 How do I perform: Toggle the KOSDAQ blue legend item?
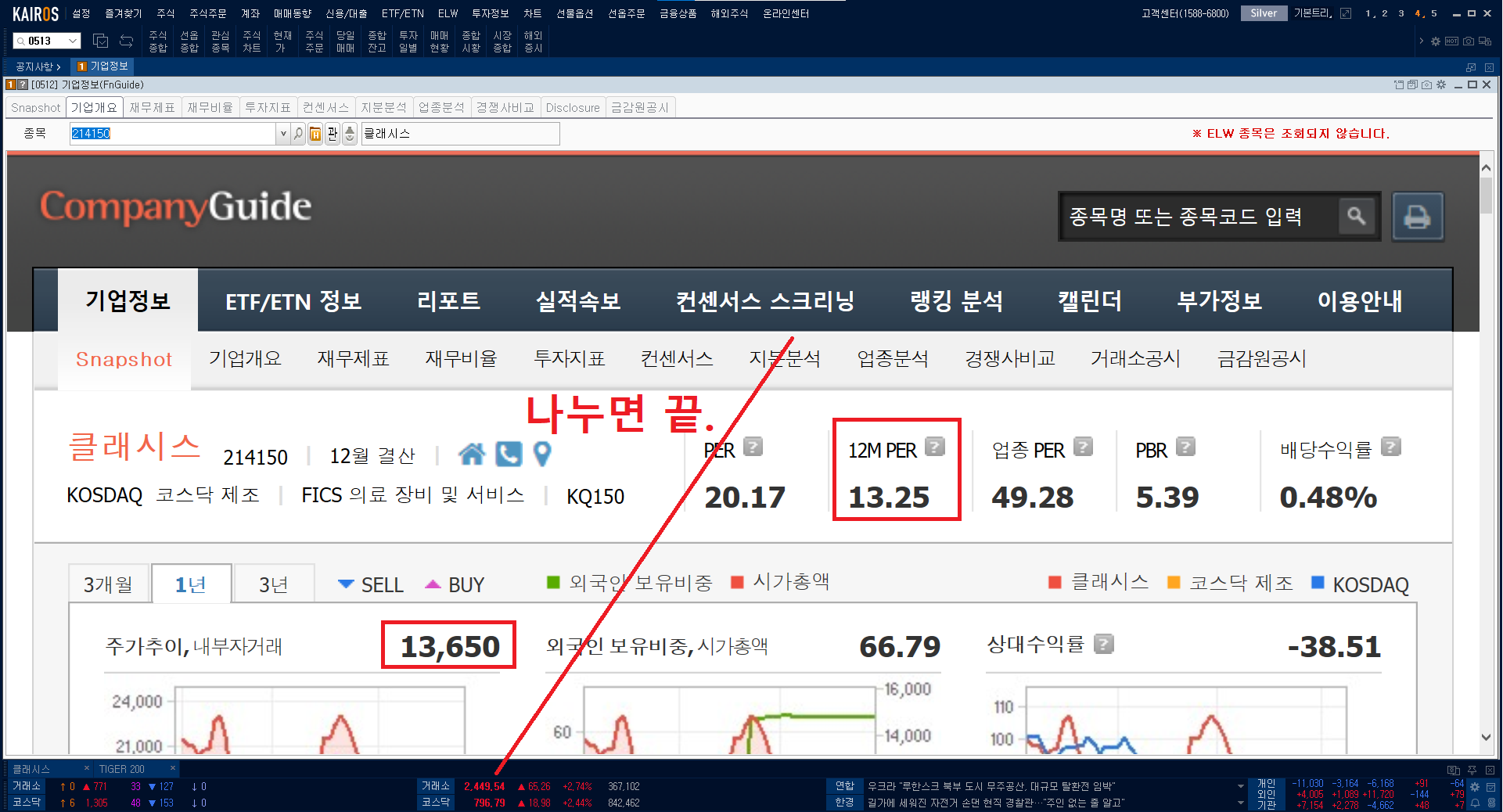(1360, 584)
